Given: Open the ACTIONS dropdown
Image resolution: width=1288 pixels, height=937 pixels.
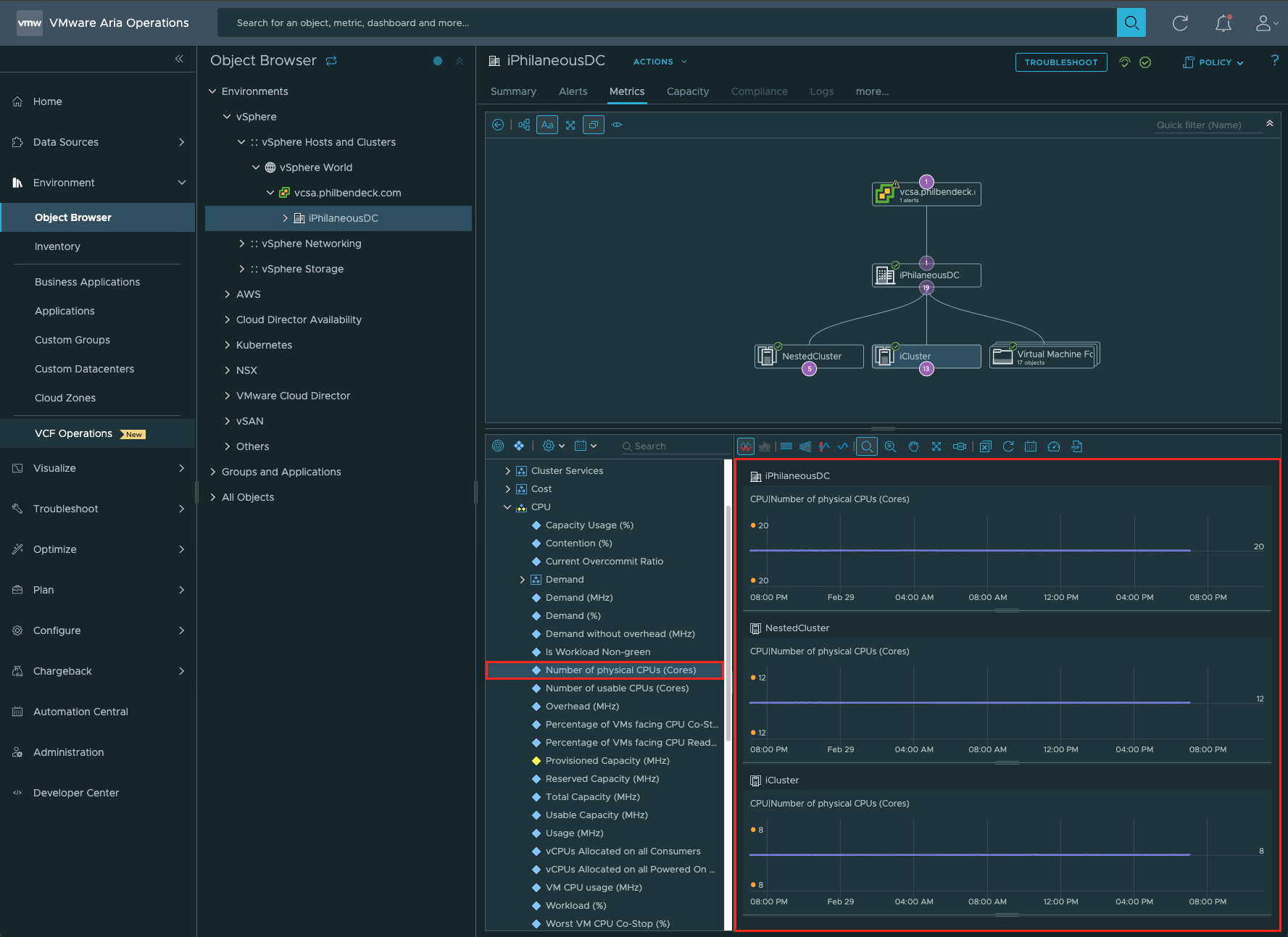Looking at the screenshot, I should [660, 62].
